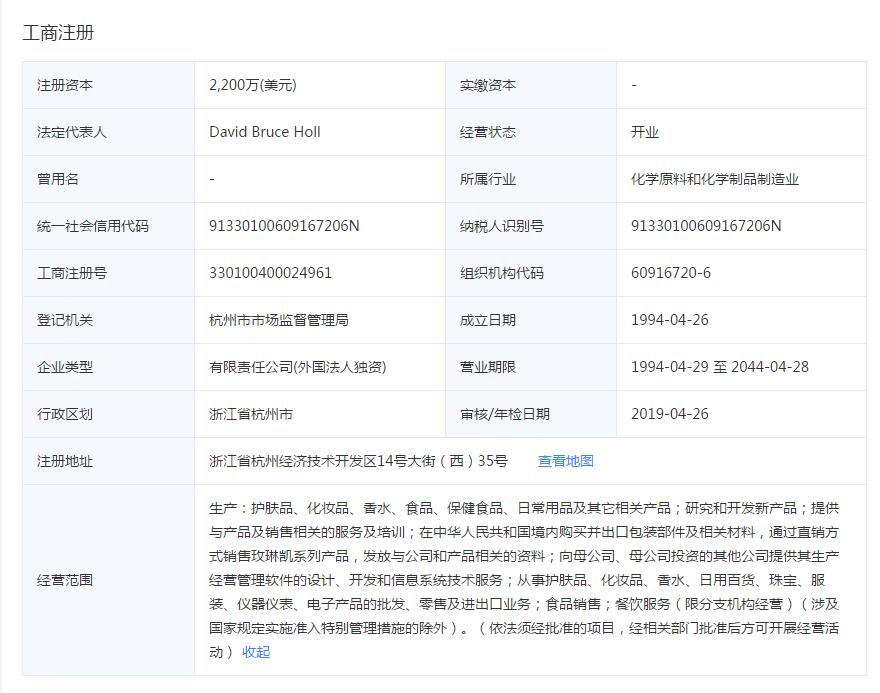
Task: Select the 经营状态 label cell
Action: point(531,132)
